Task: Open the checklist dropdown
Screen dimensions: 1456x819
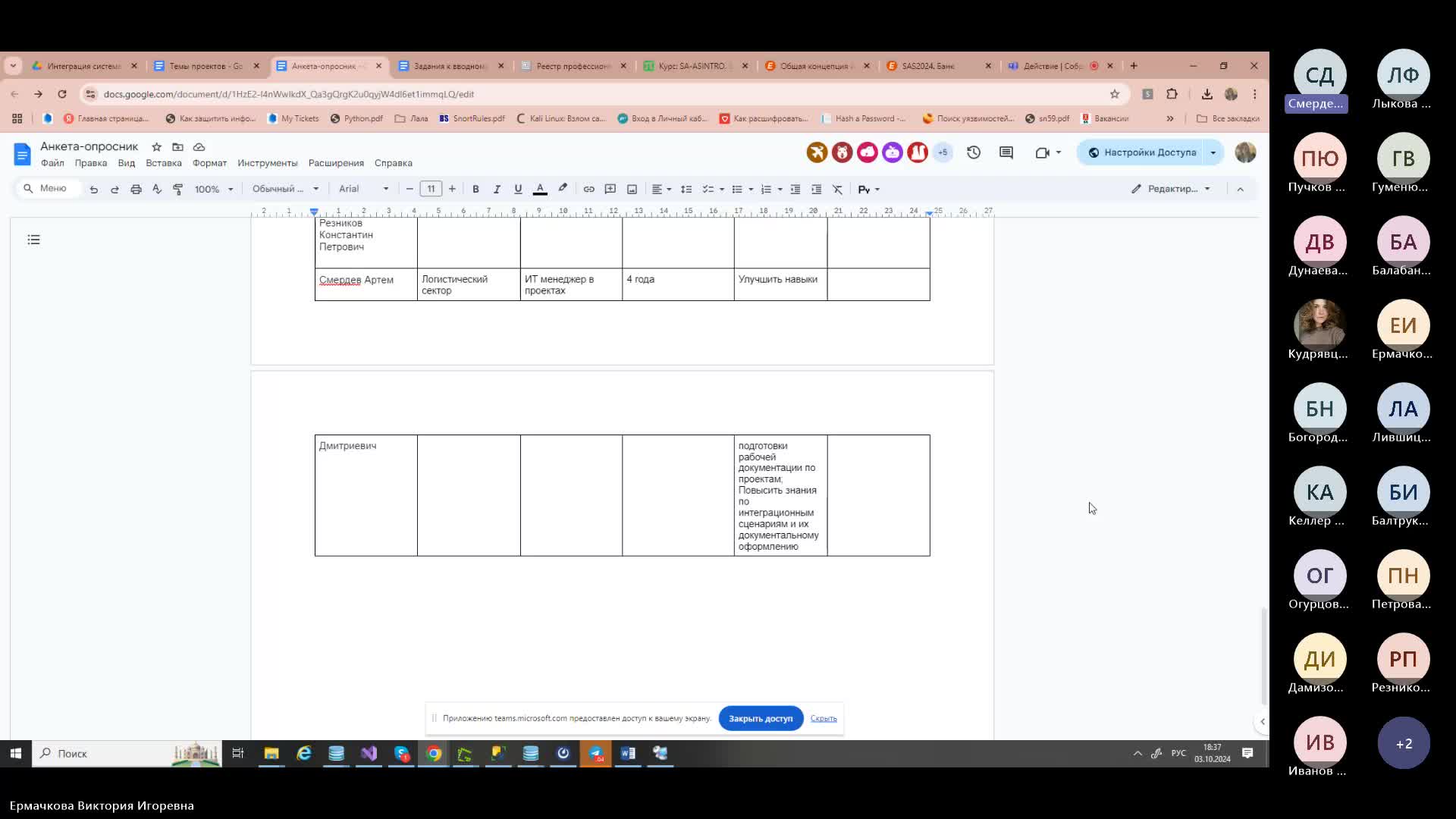Action: 713,190
